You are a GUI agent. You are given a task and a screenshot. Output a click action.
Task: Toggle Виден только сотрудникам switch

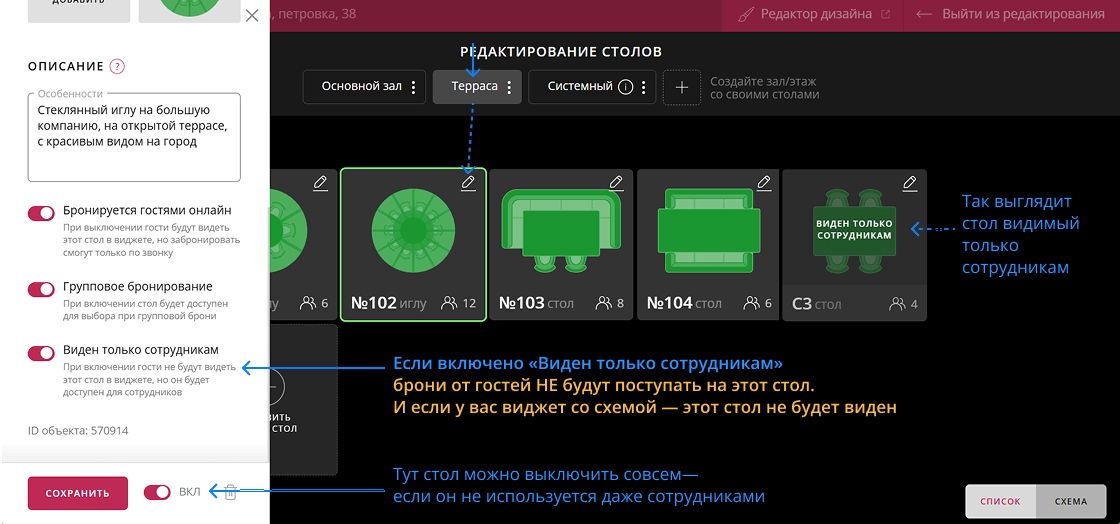(x=41, y=353)
